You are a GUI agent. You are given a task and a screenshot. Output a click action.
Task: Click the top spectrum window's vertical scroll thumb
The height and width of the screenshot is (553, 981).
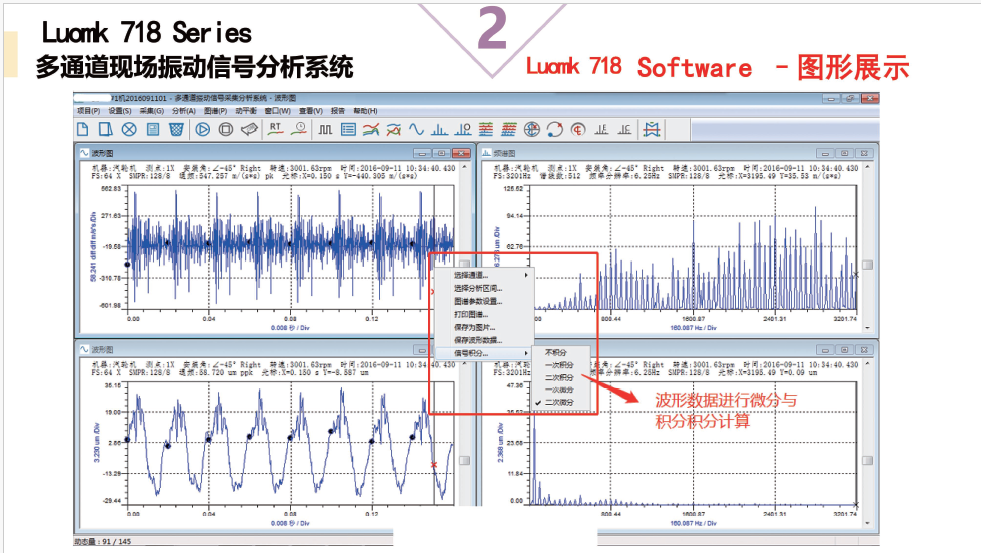pos(867,265)
